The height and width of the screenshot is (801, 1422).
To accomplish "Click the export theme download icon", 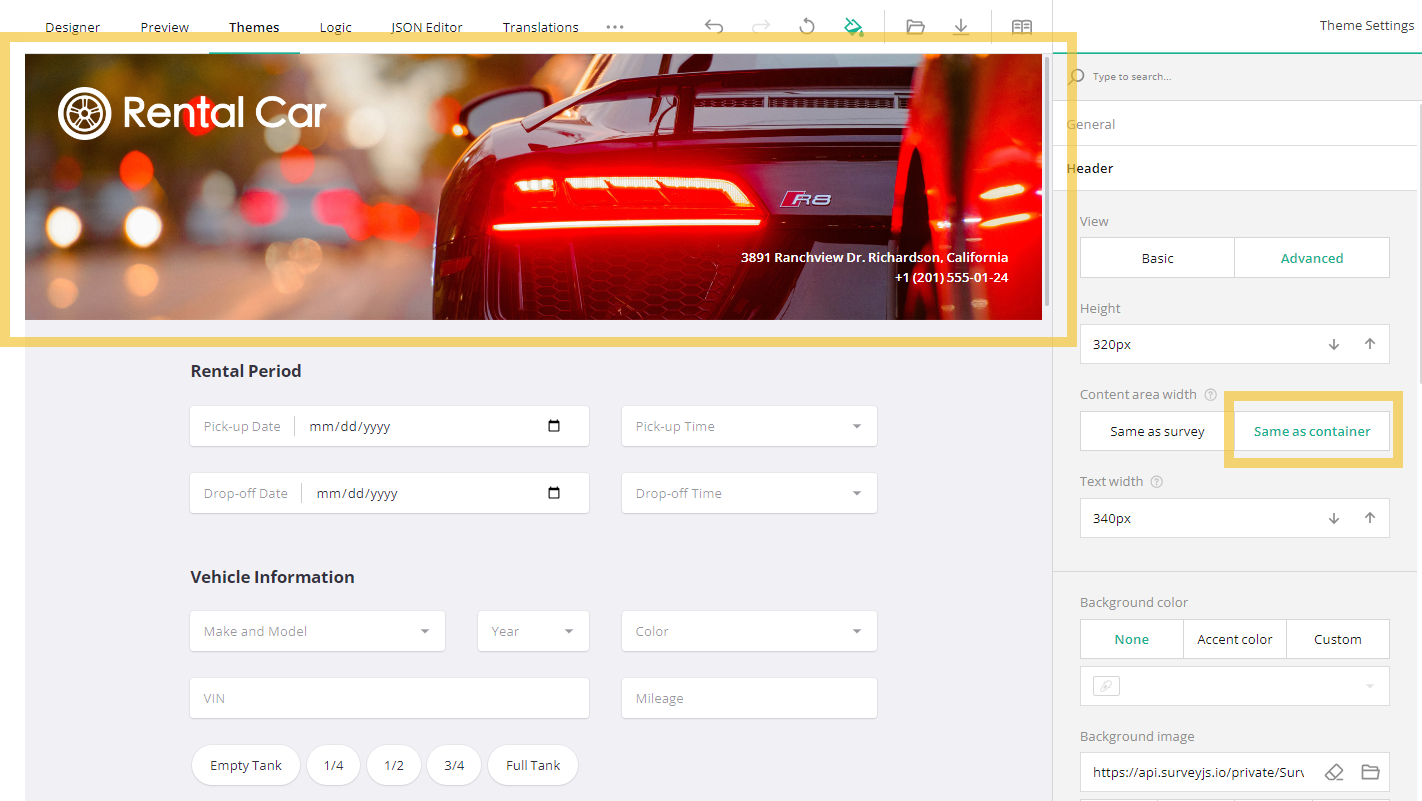I will tap(961, 27).
